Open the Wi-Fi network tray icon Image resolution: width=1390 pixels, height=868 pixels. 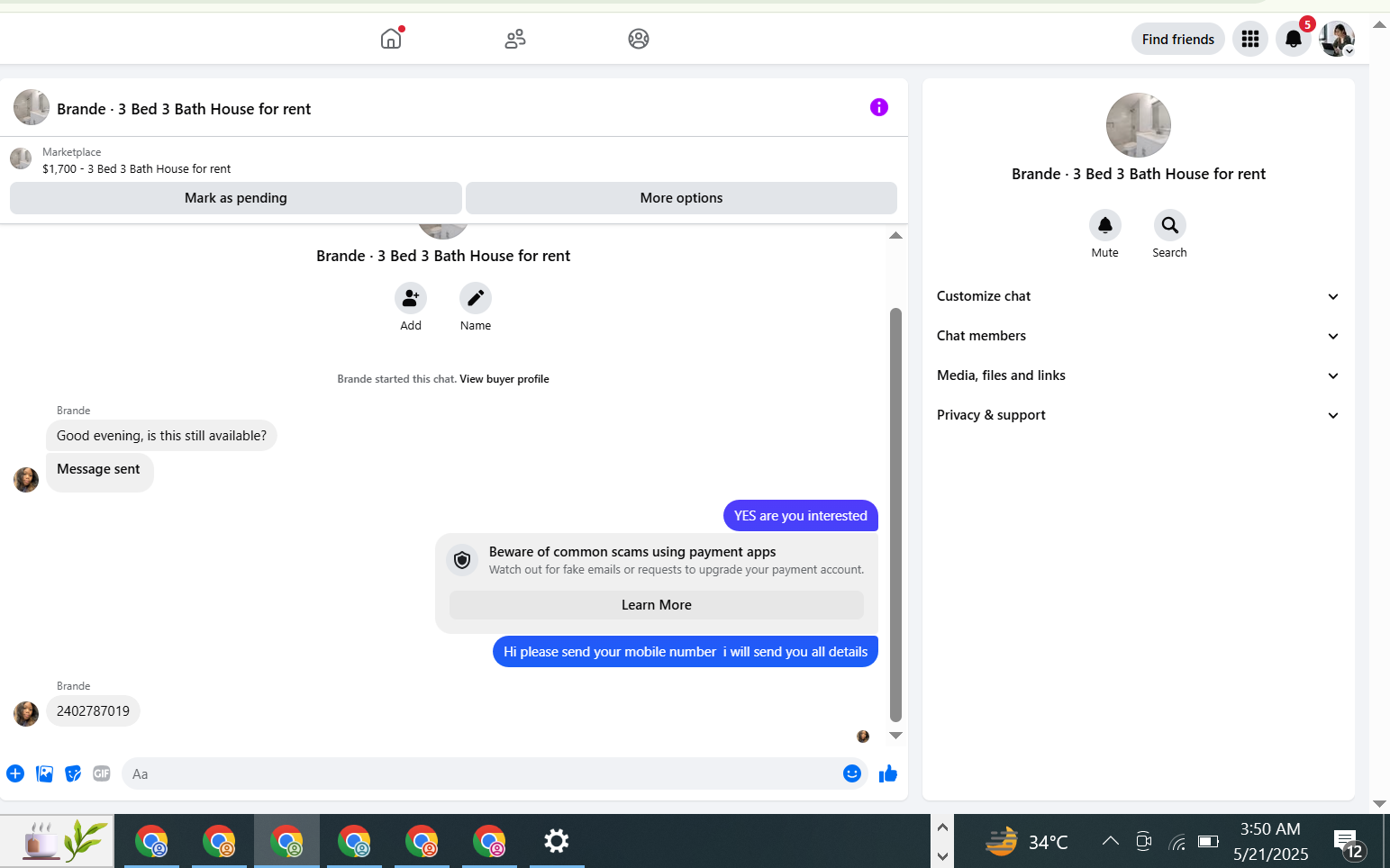(1177, 842)
